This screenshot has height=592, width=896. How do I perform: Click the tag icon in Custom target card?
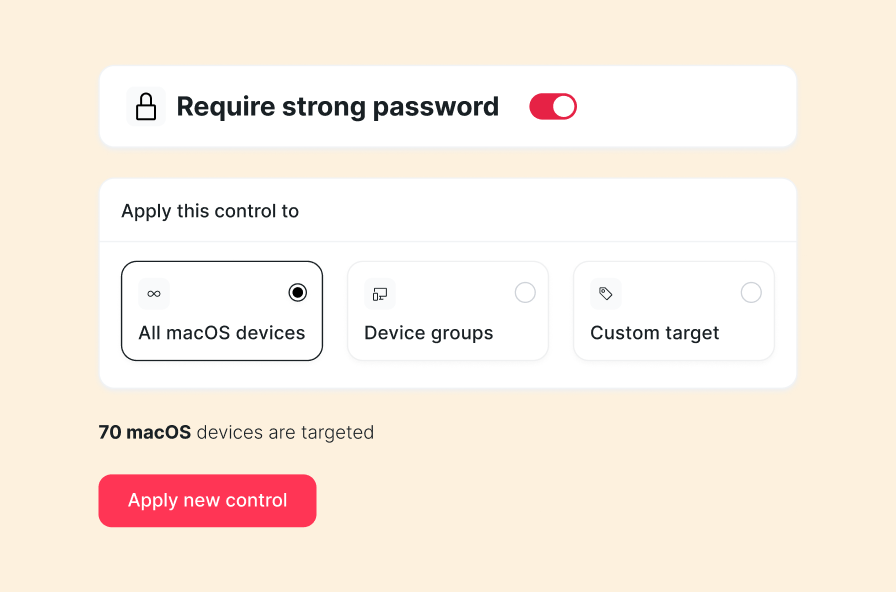point(606,294)
